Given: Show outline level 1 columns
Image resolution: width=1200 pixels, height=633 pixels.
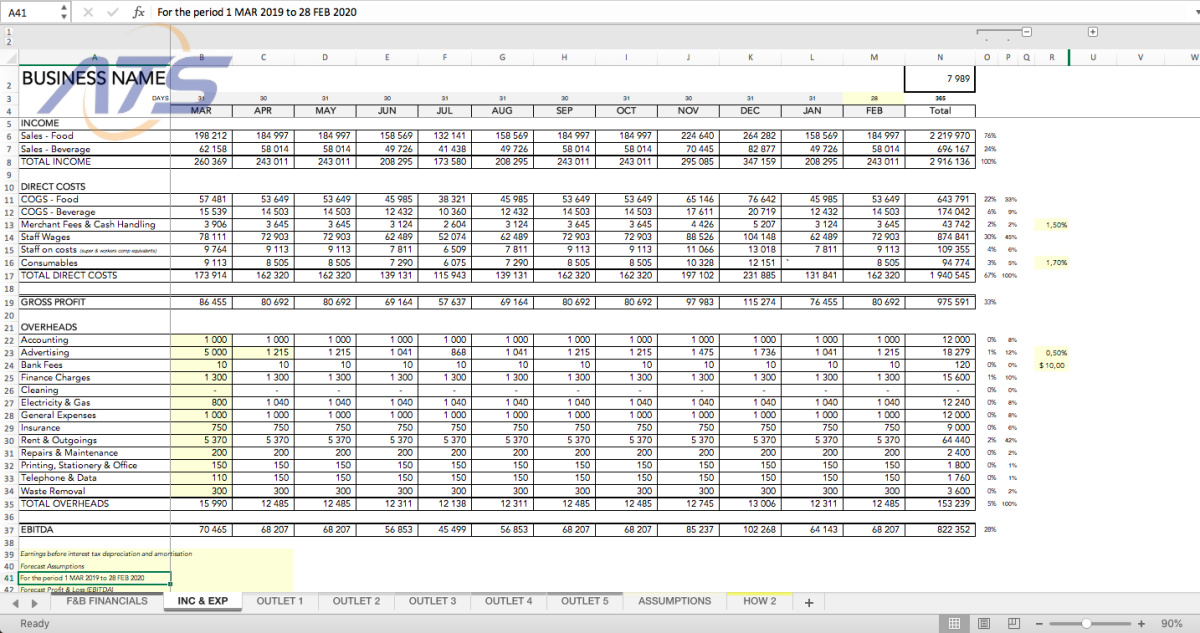Looking at the screenshot, I should coord(8,32).
